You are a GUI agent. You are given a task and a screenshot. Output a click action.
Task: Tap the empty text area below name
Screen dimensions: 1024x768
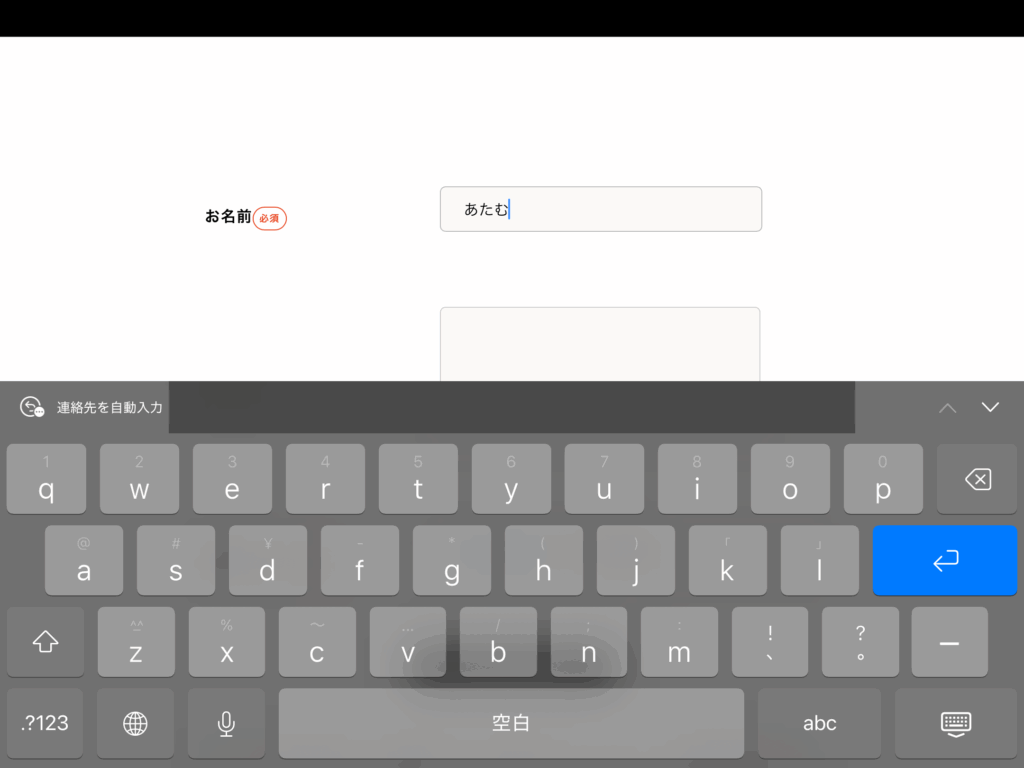pos(600,344)
